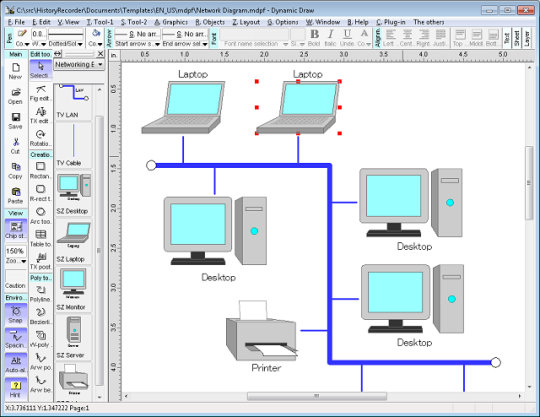Choose the Selection tool
Viewport: 540px width, 417px height.
(41, 70)
